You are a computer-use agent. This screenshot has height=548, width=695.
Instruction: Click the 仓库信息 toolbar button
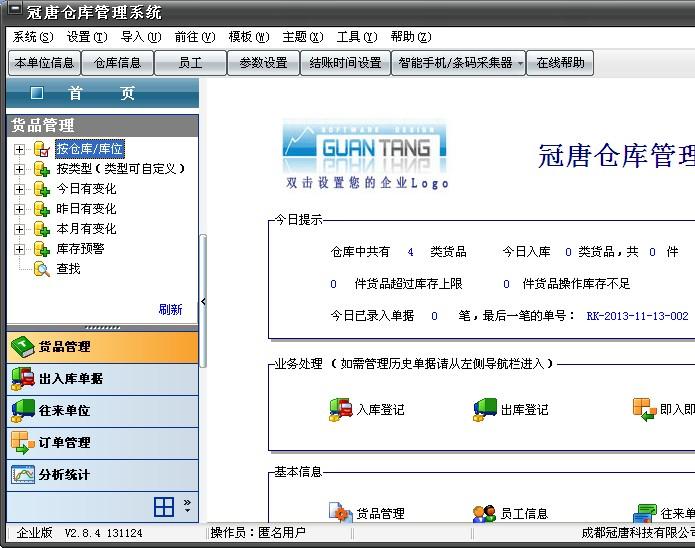coord(117,63)
